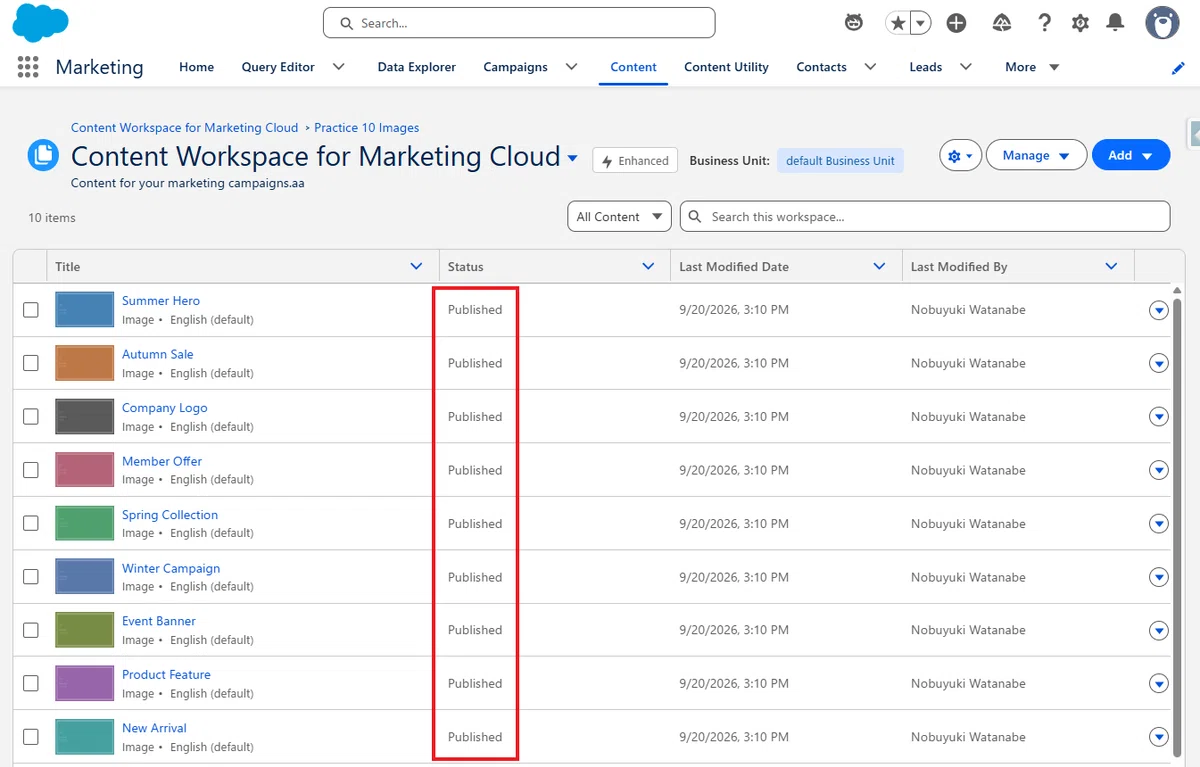Open row actions for New Arrival

click(x=1159, y=737)
